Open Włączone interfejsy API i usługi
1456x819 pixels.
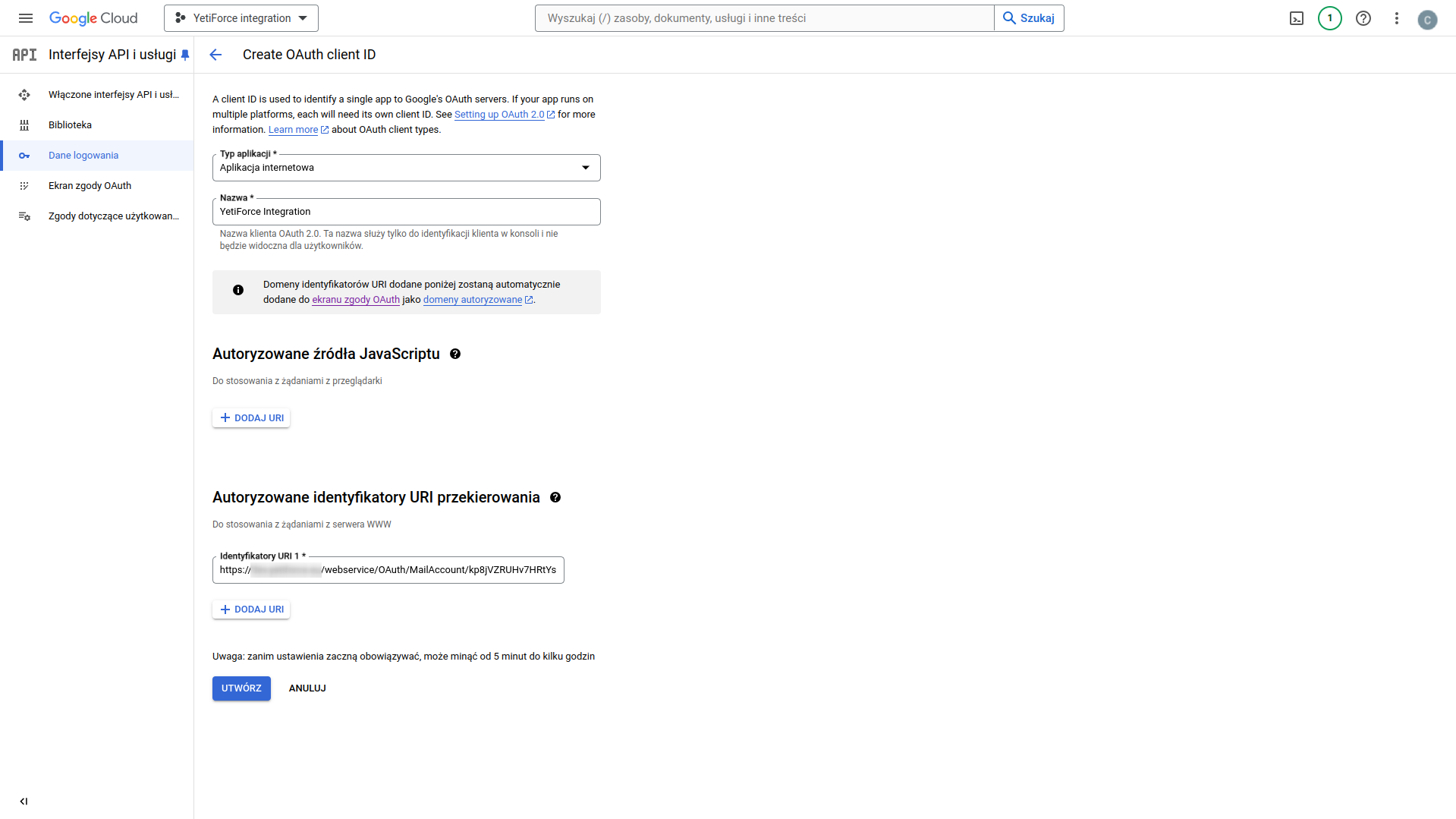pos(97,95)
